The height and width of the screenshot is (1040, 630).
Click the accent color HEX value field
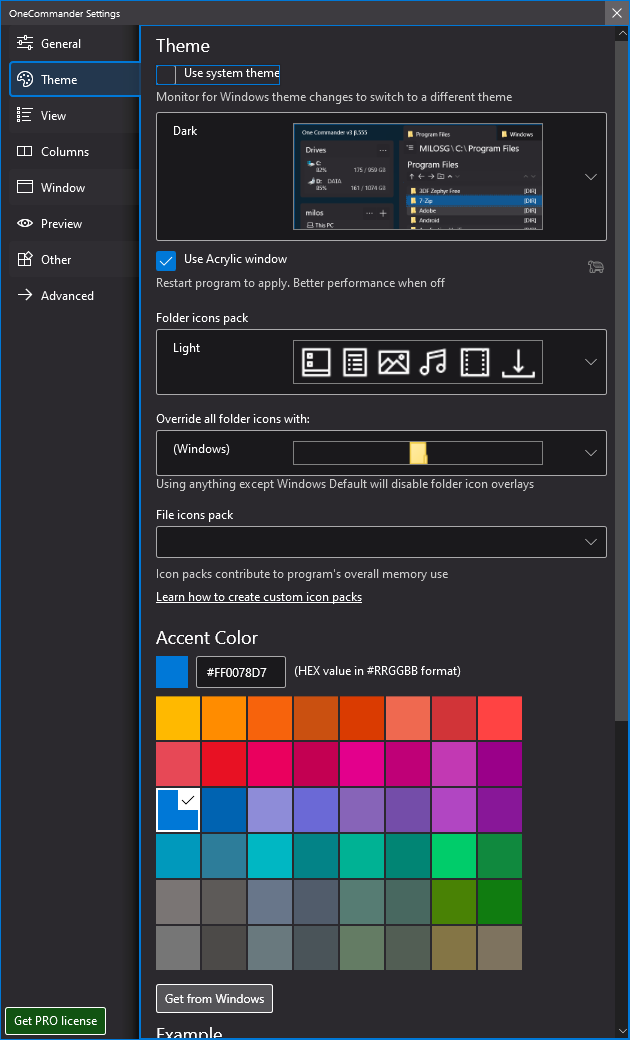point(241,672)
